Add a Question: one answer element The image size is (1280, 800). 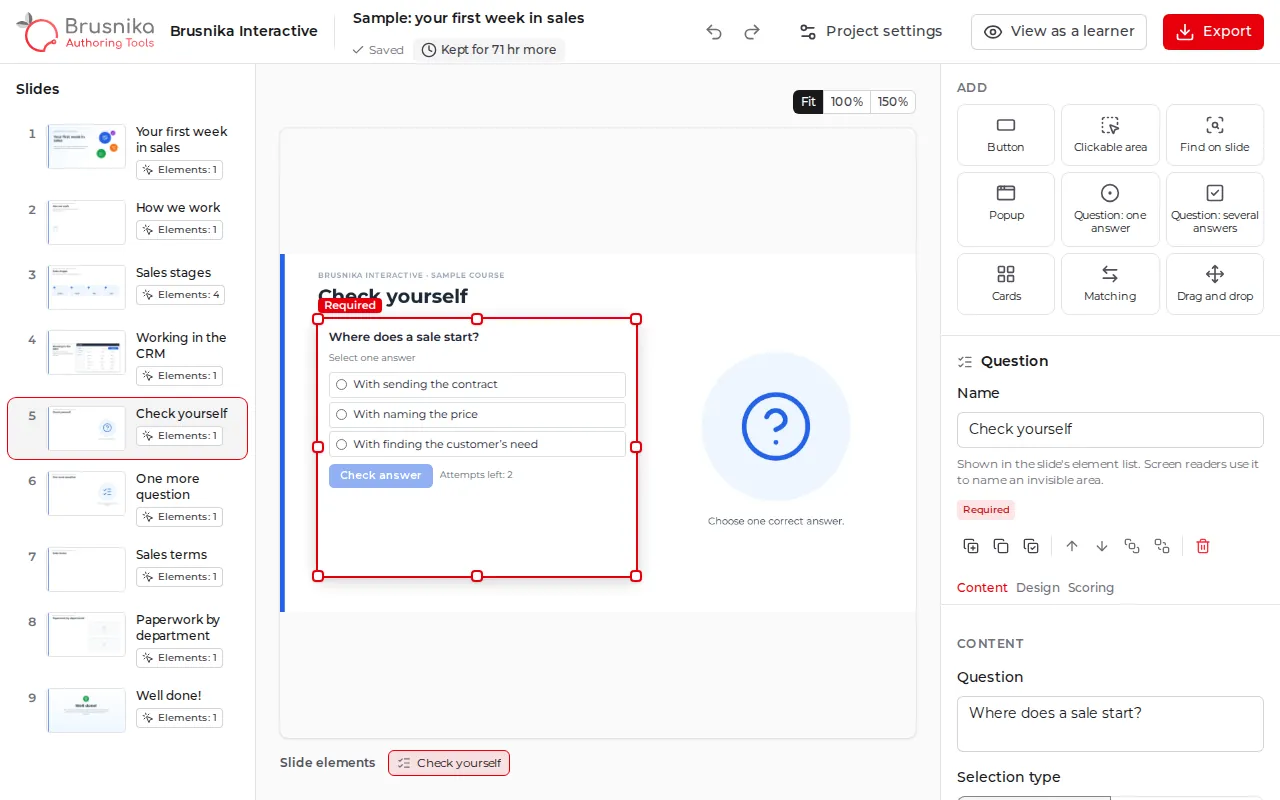point(1110,209)
